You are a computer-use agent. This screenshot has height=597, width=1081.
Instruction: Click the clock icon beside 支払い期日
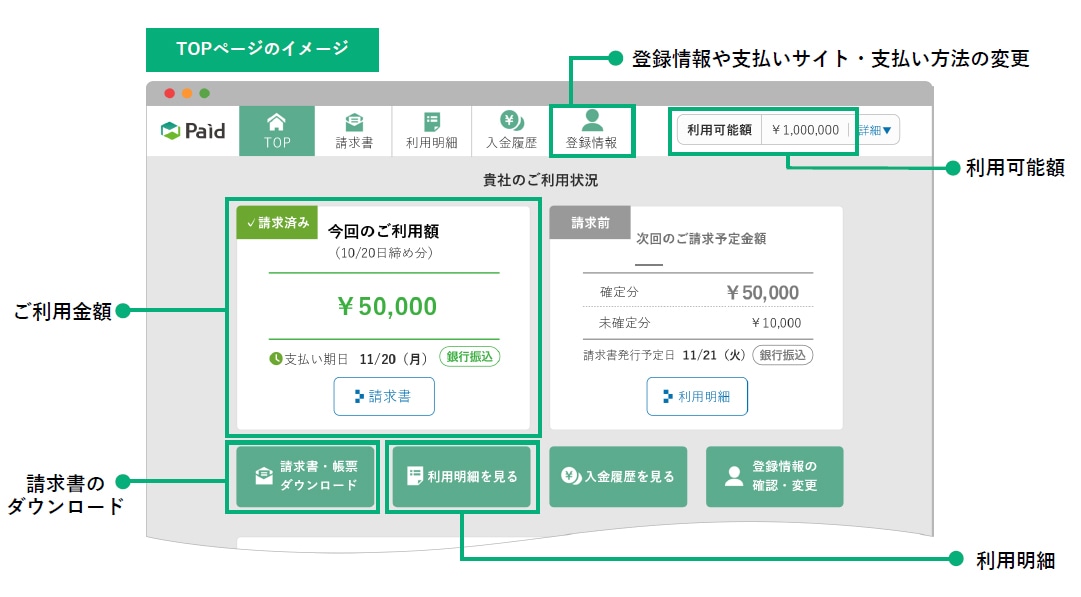276,358
